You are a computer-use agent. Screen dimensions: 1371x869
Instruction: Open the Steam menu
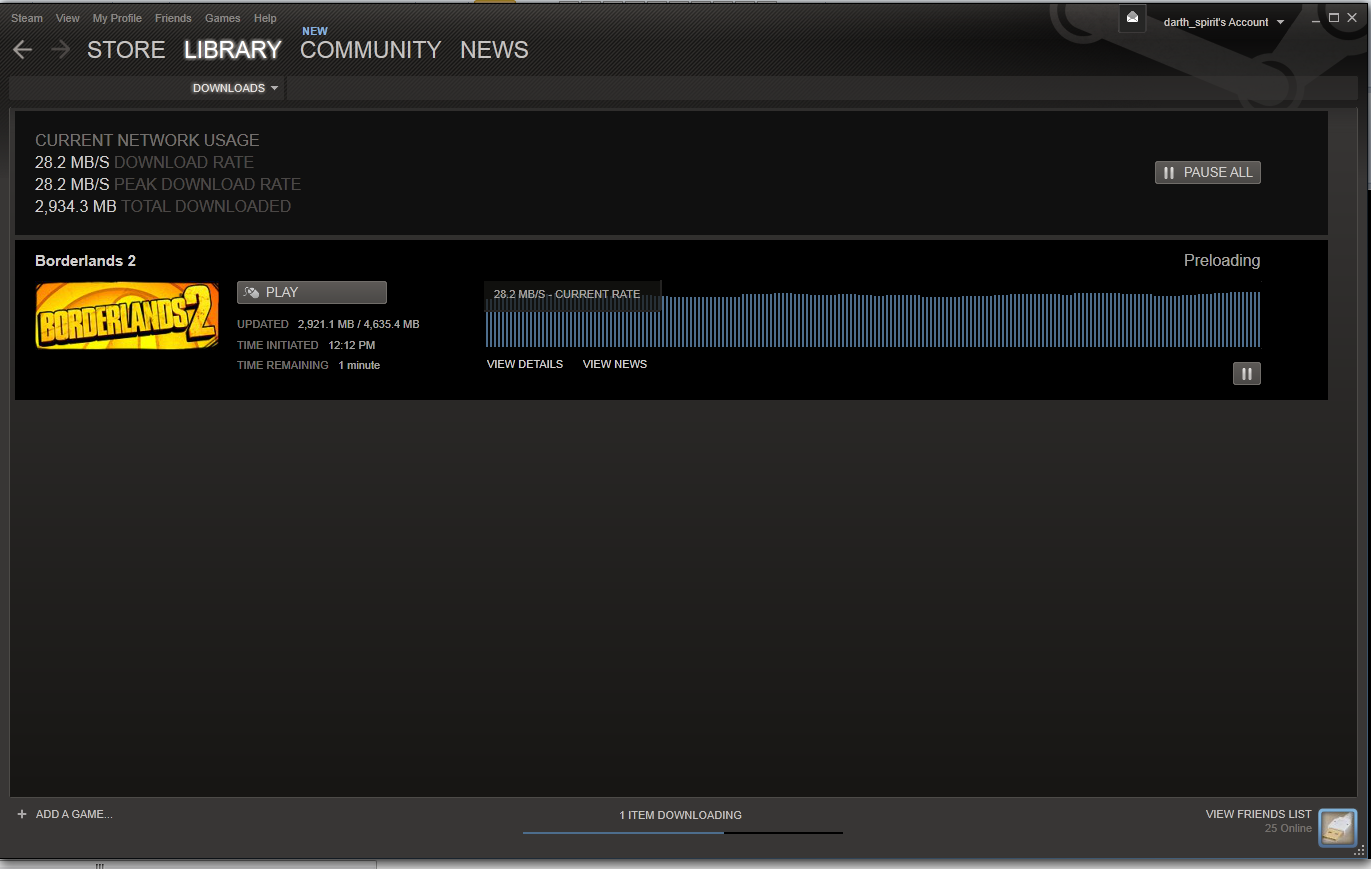27,18
